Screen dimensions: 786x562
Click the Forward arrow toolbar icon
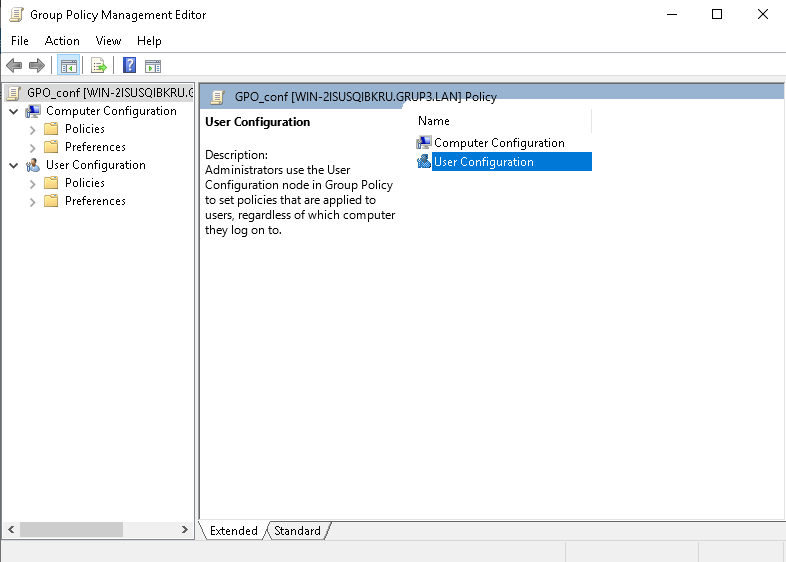click(x=37, y=66)
